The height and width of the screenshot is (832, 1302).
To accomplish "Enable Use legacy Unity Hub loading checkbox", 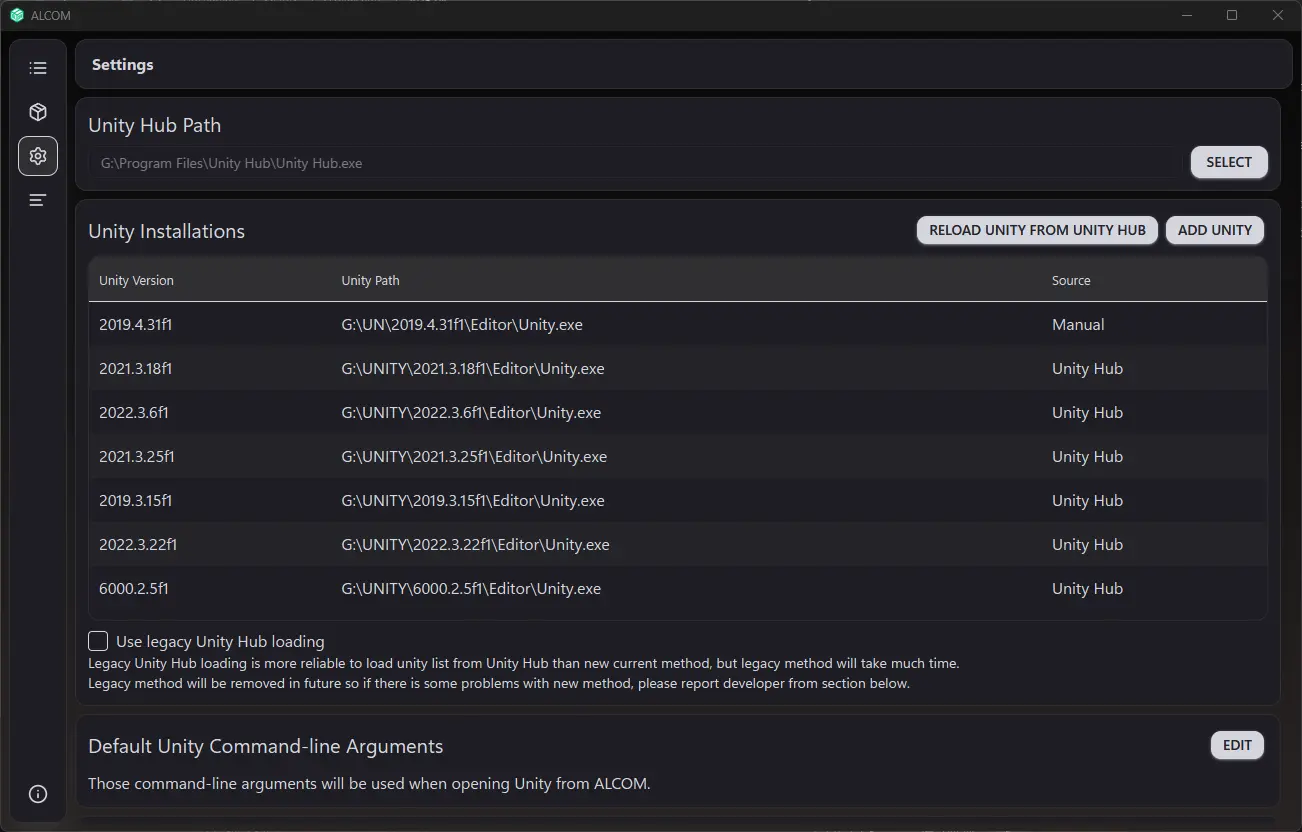I will (98, 641).
